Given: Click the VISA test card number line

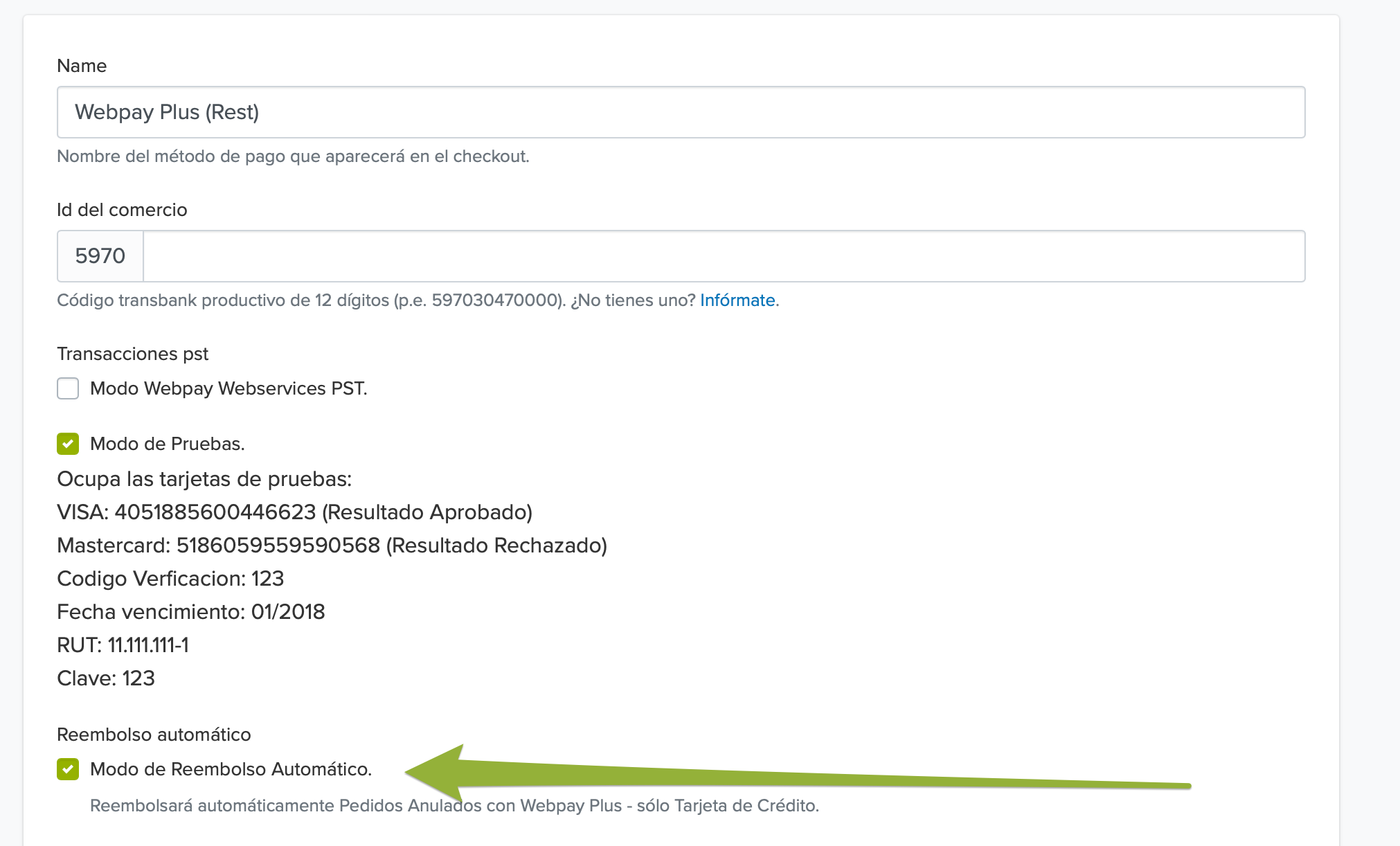Looking at the screenshot, I should tap(294, 512).
